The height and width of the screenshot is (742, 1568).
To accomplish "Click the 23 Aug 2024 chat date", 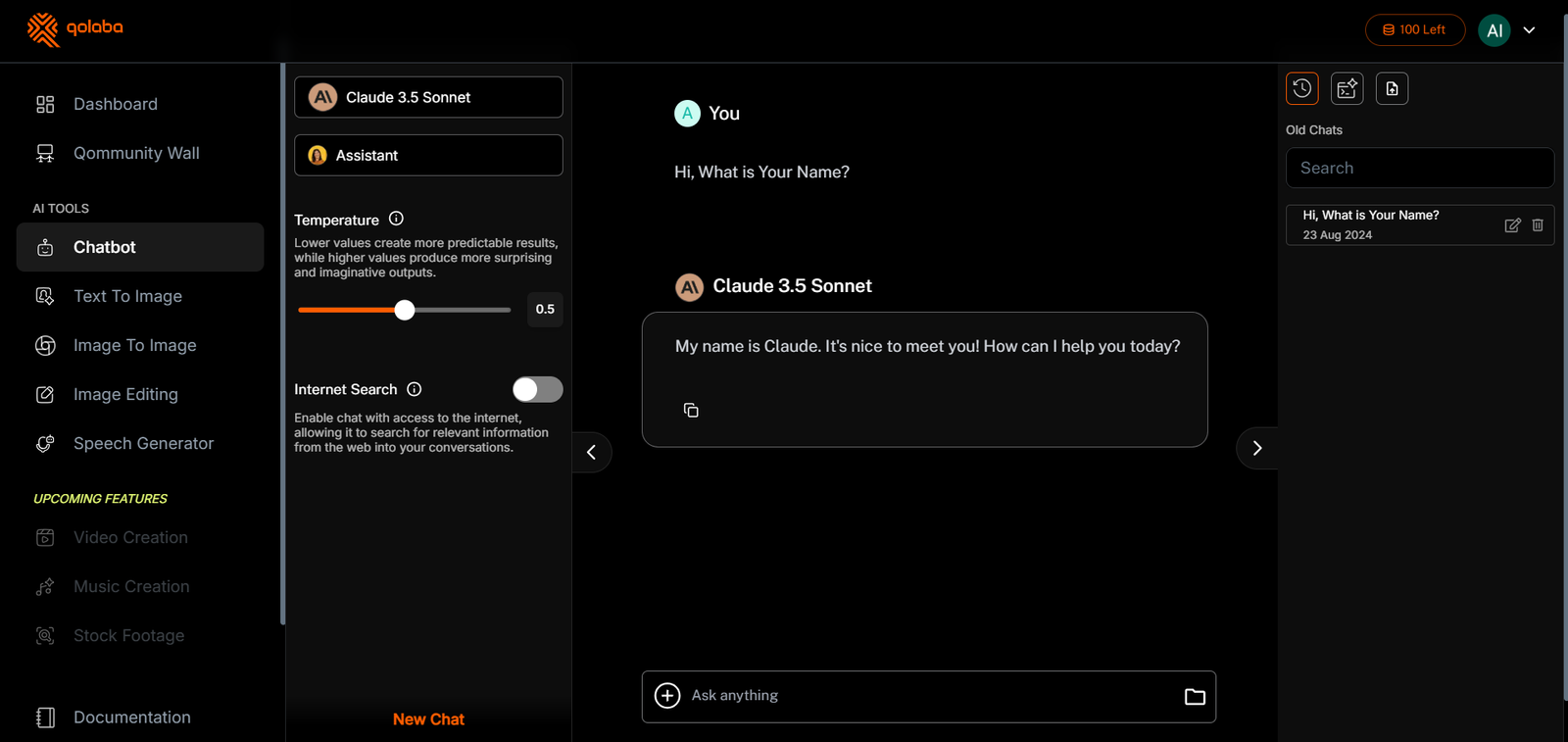I will coord(1337,235).
